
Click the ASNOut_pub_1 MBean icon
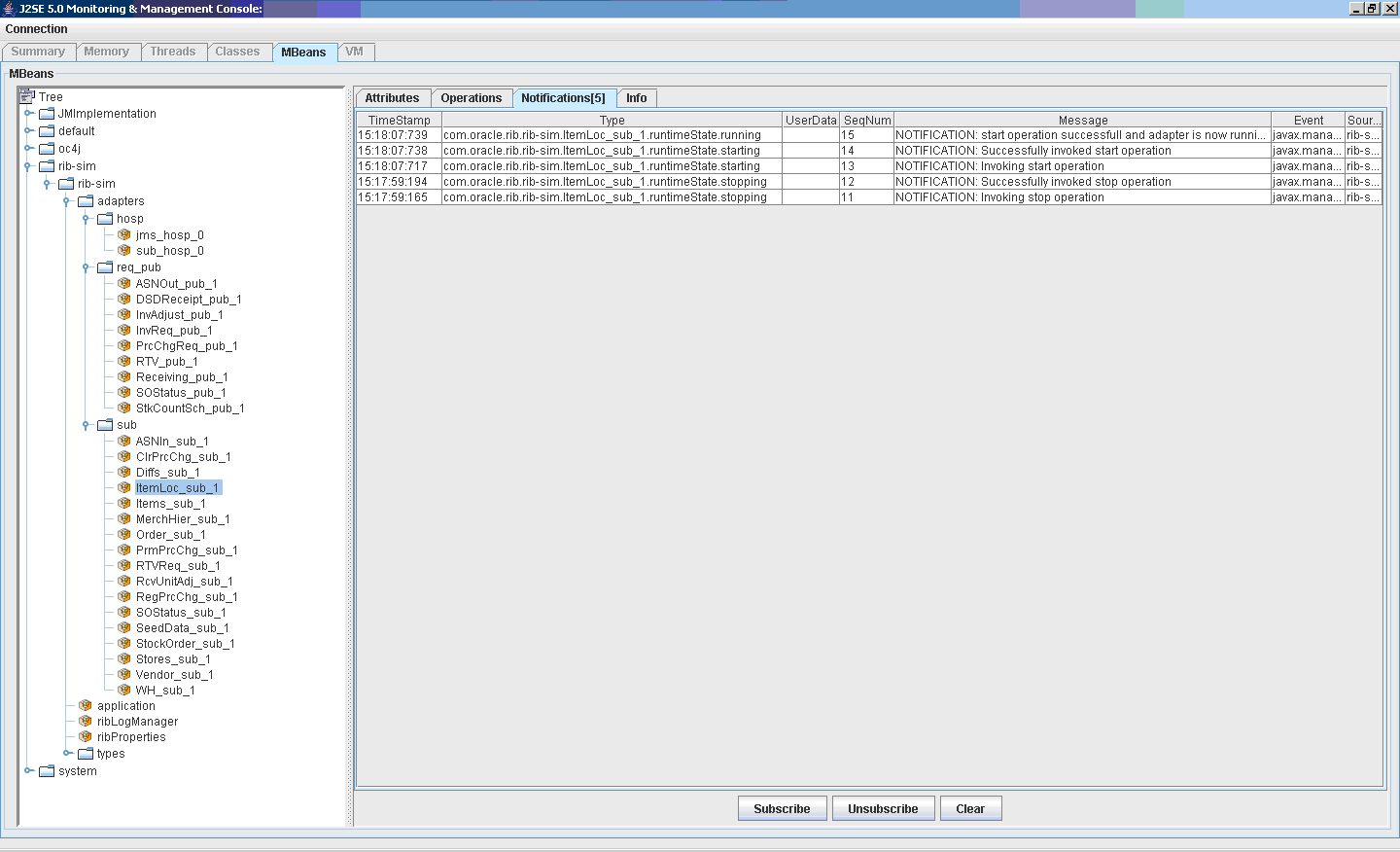(x=124, y=283)
